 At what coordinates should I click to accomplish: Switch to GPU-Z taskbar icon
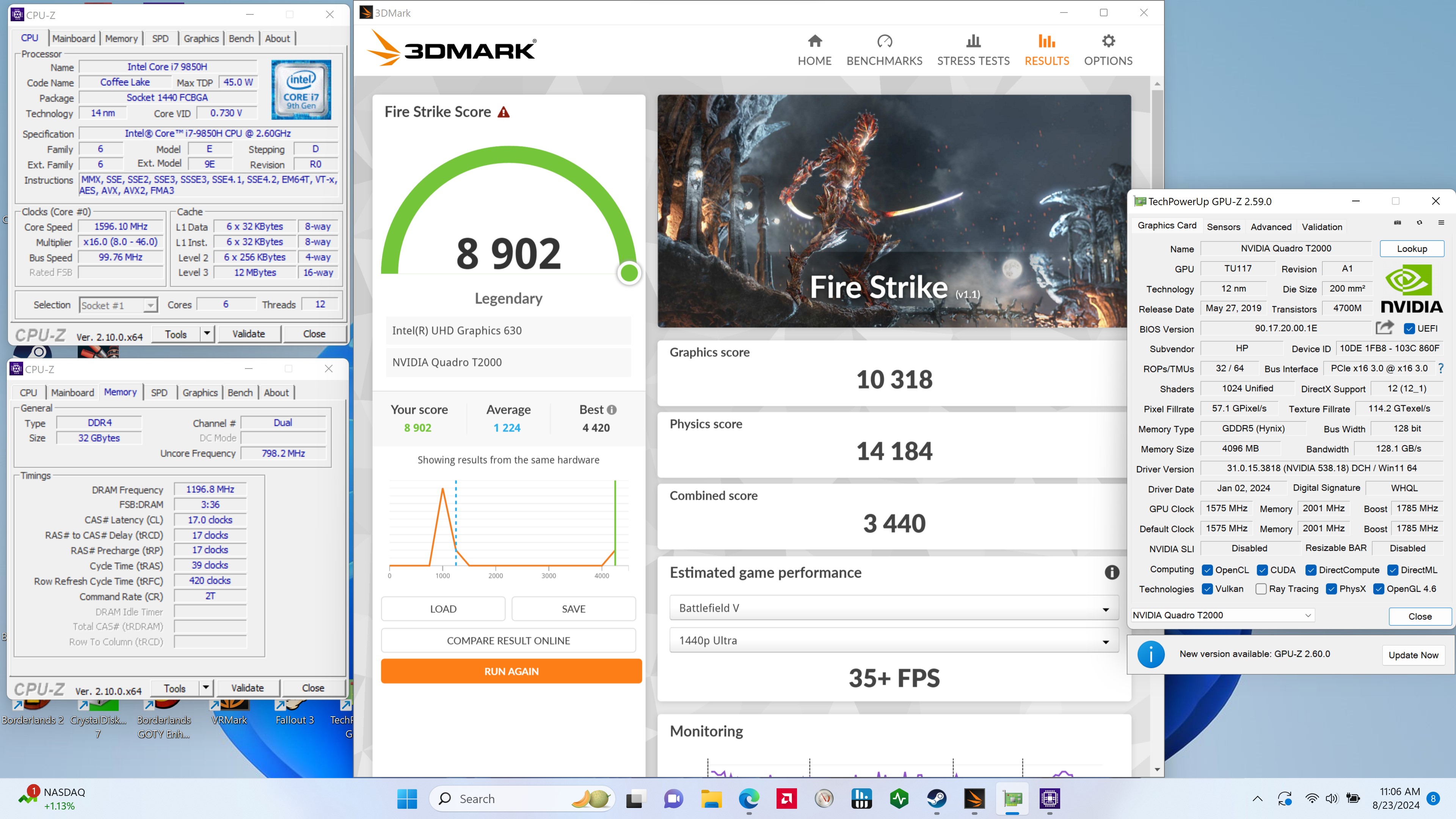point(1012,799)
